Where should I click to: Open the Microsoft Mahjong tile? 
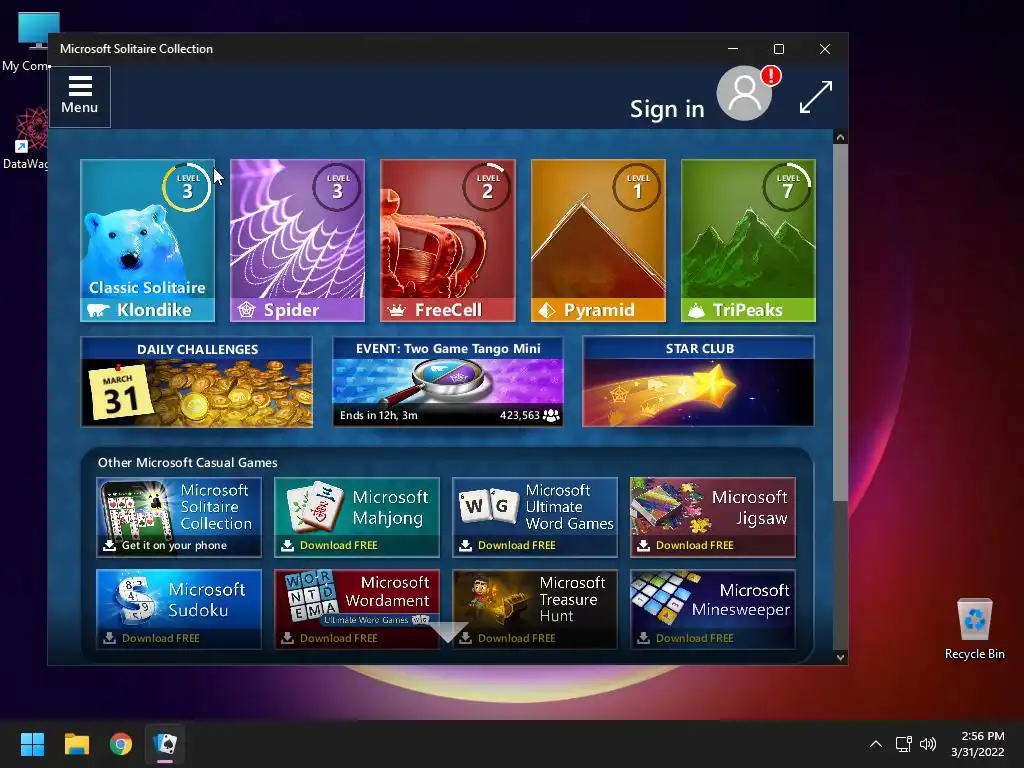click(357, 517)
